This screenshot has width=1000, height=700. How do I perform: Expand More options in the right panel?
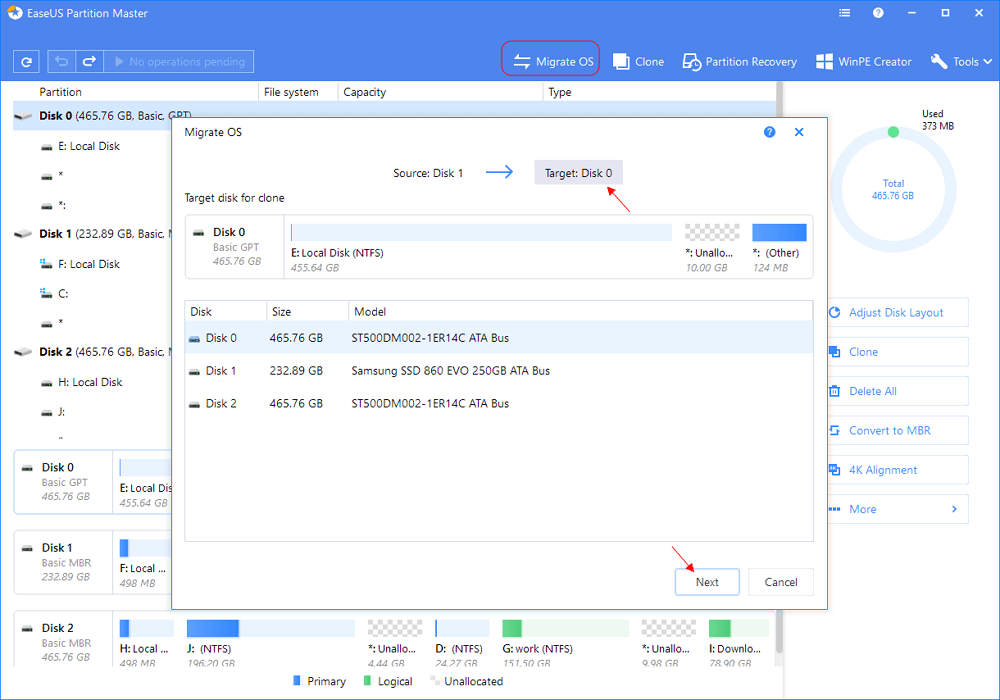click(x=897, y=508)
